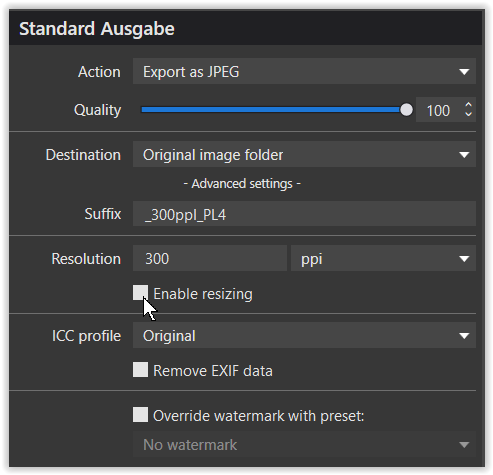
Task: Click the Suffix text field
Action: click(x=304, y=214)
